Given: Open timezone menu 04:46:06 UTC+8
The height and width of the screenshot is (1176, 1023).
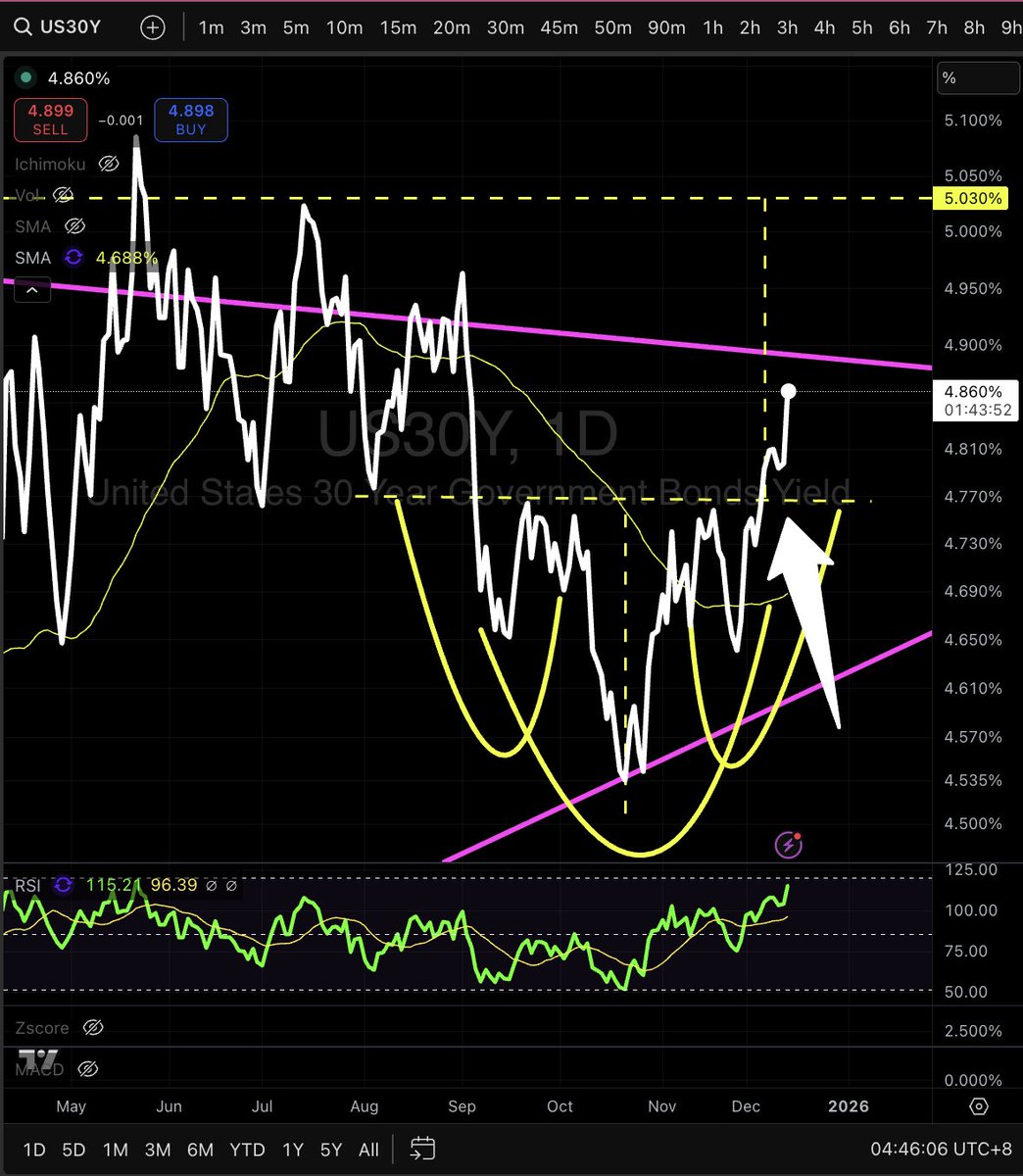Looking at the screenshot, I should (940, 1149).
